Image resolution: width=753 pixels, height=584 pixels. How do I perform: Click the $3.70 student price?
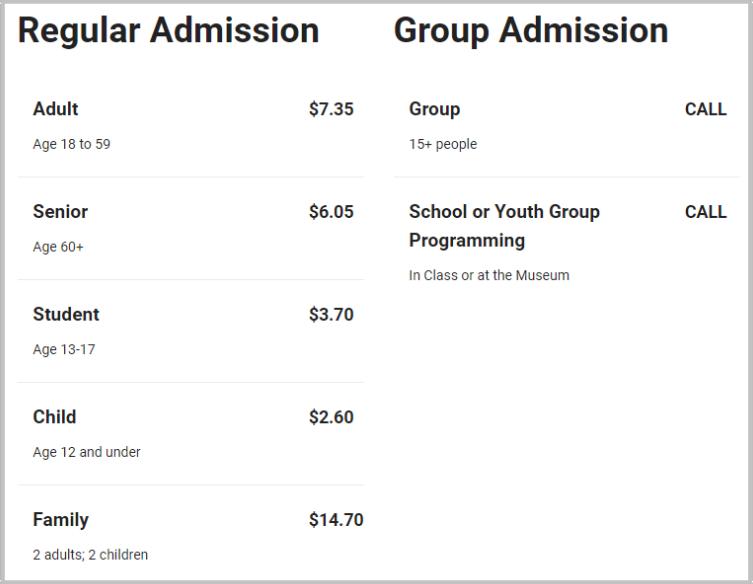coord(331,315)
